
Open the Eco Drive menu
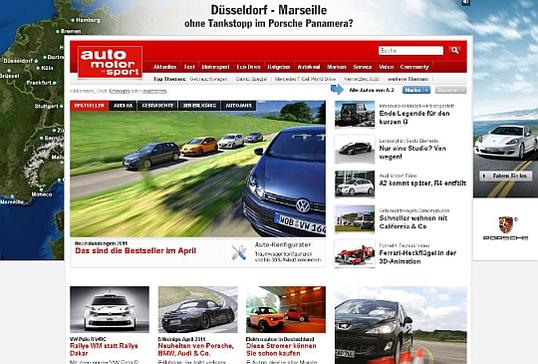click(x=248, y=67)
